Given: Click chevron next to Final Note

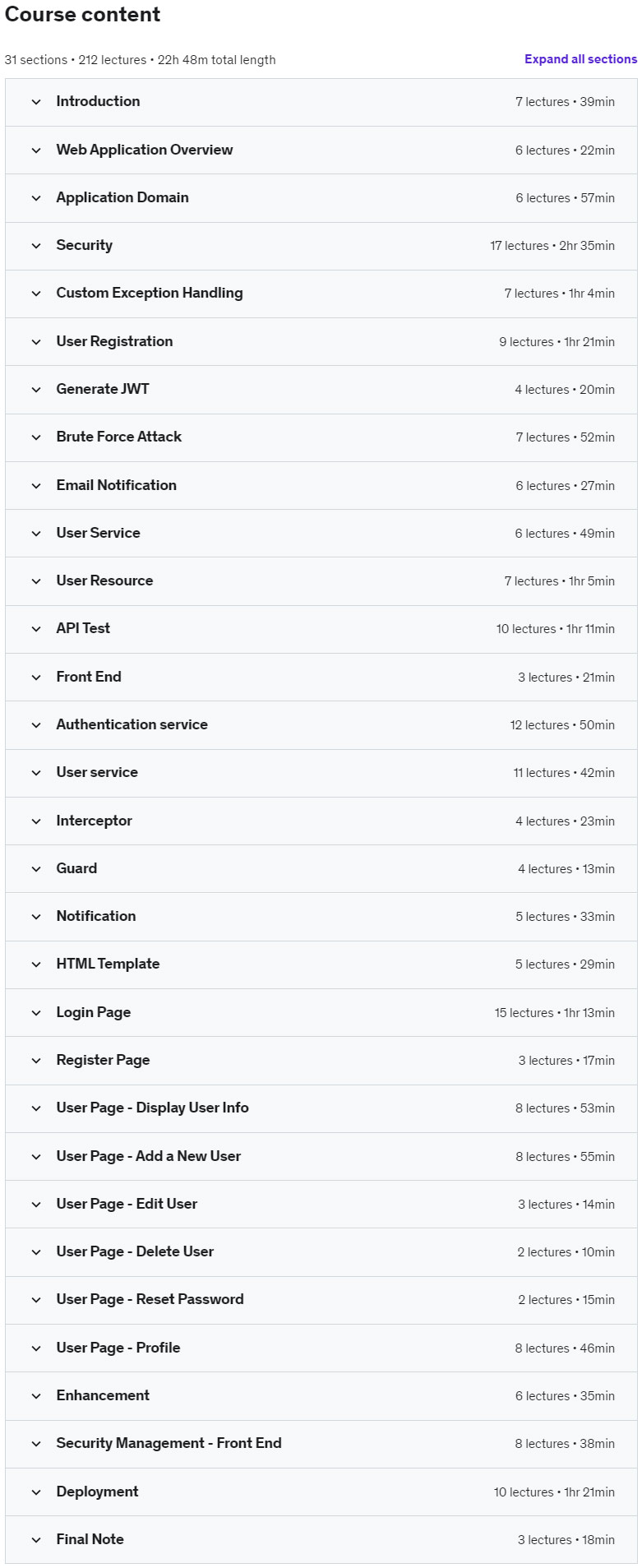Looking at the screenshot, I should tap(36, 1540).
